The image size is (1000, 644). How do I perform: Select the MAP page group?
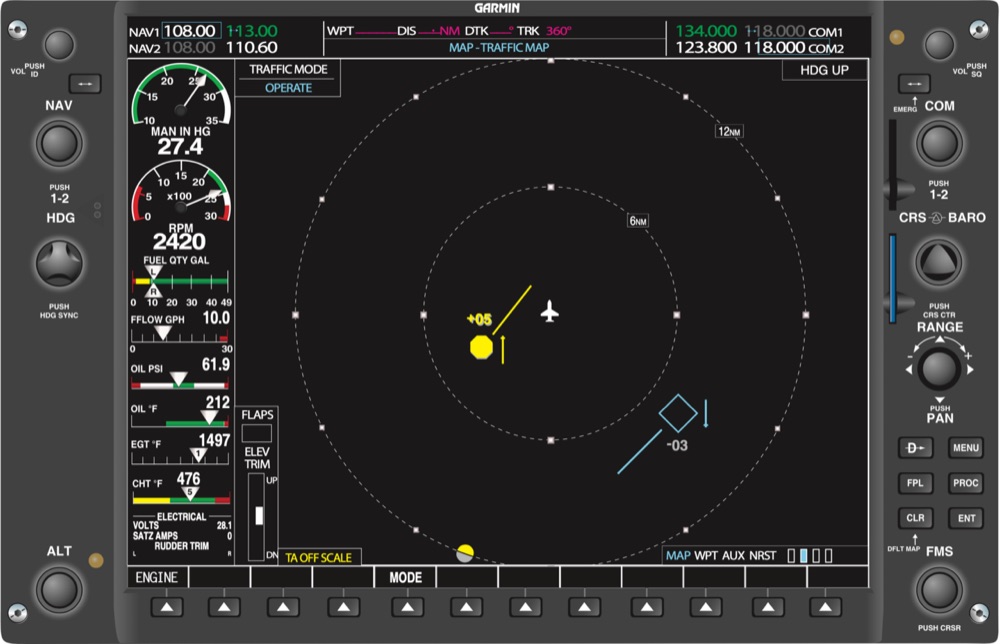[678, 555]
